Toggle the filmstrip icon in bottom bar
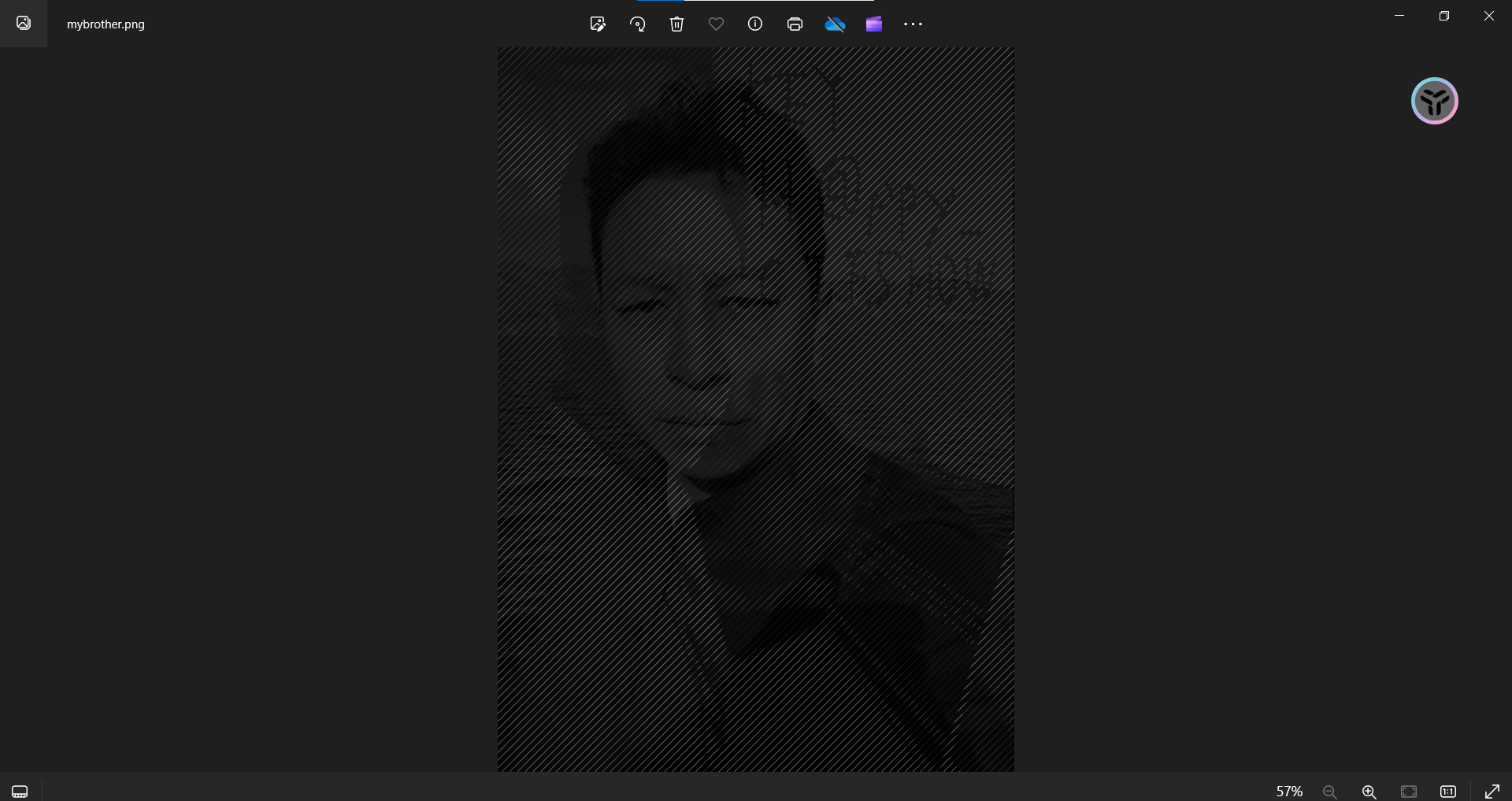This screenshot has width=1512, height=801. 20,791
